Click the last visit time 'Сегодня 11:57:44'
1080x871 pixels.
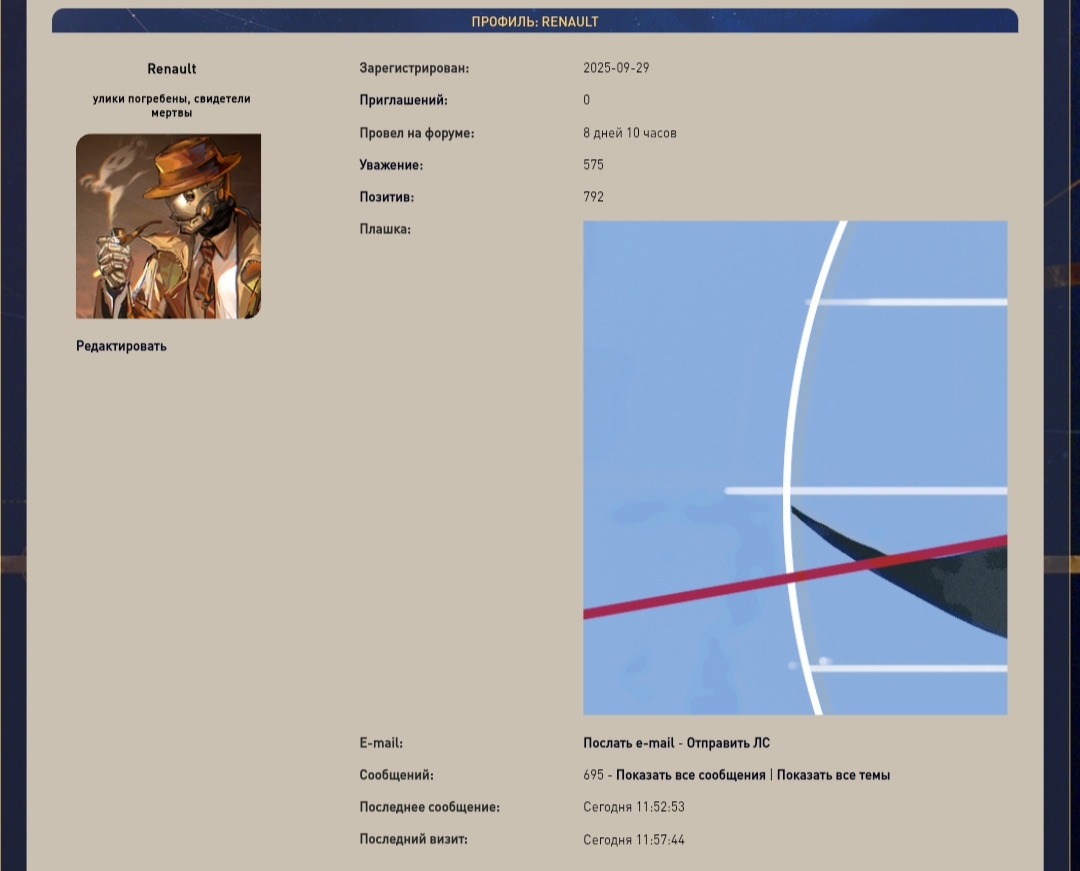pos(634,839)
